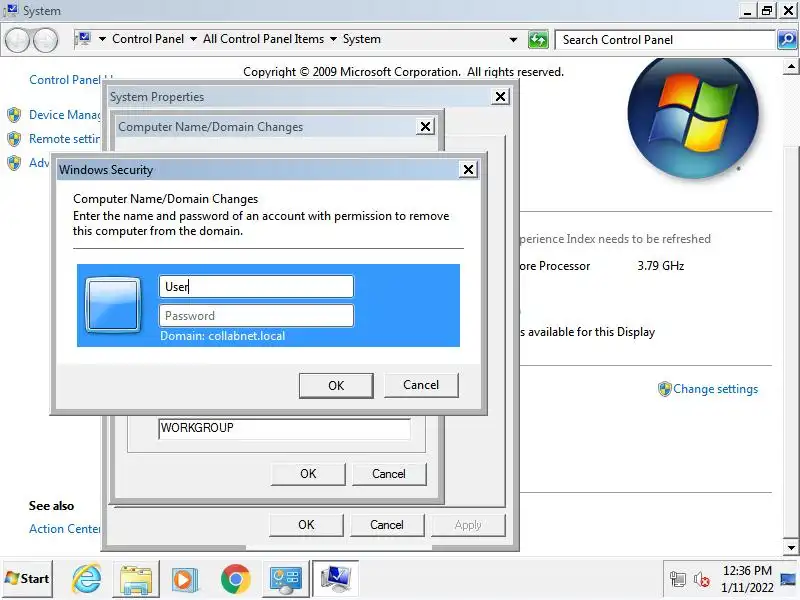The height and width of the screenshot is (600, 800).
Task: Click OK in Windows Security dialog
Action: point(336,386)
